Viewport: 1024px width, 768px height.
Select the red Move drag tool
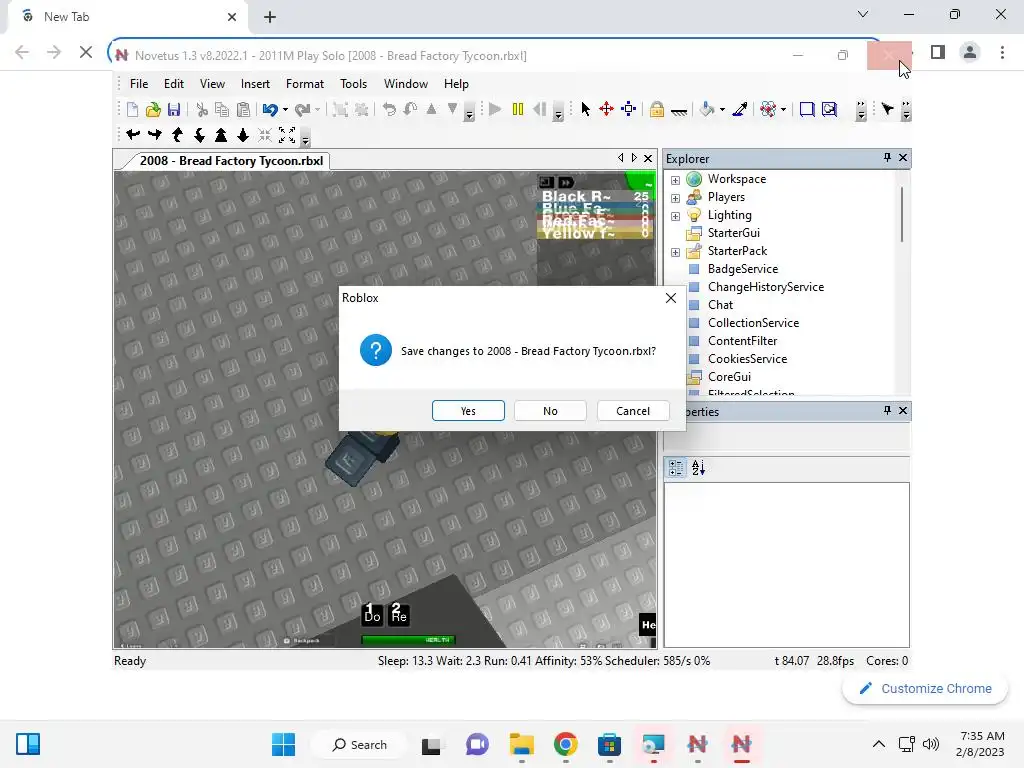point(607,109)
